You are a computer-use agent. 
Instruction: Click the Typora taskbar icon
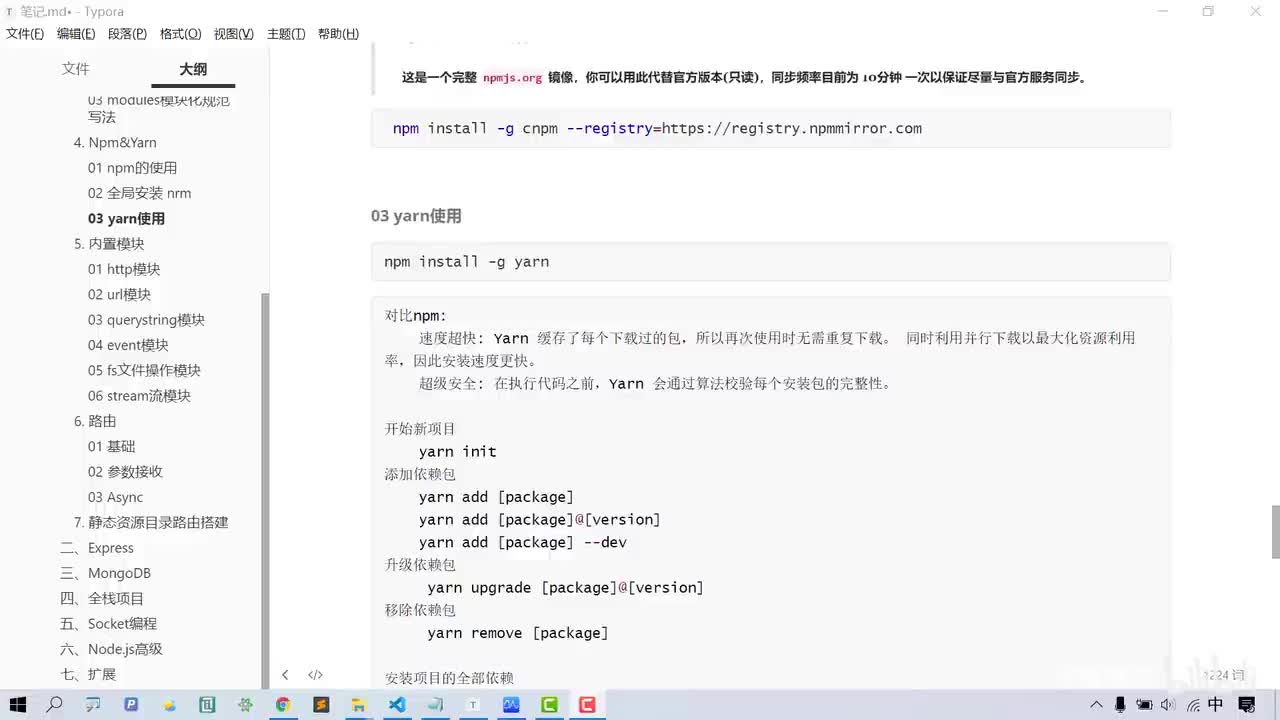[x=473, y=705]
